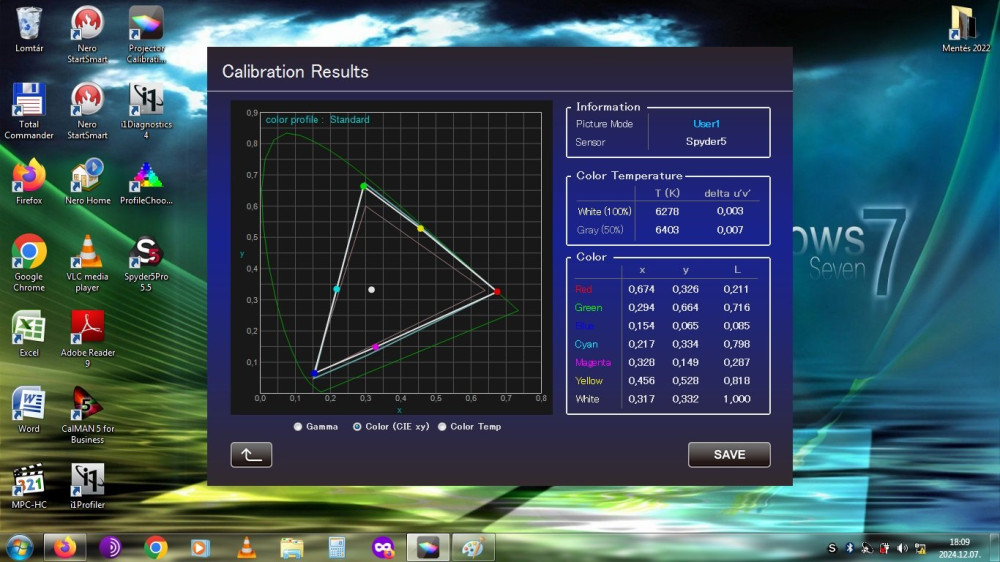Open the MPC-HC media player shortcut
Viewport: 1000px width, 562px height.
[29, 481]
